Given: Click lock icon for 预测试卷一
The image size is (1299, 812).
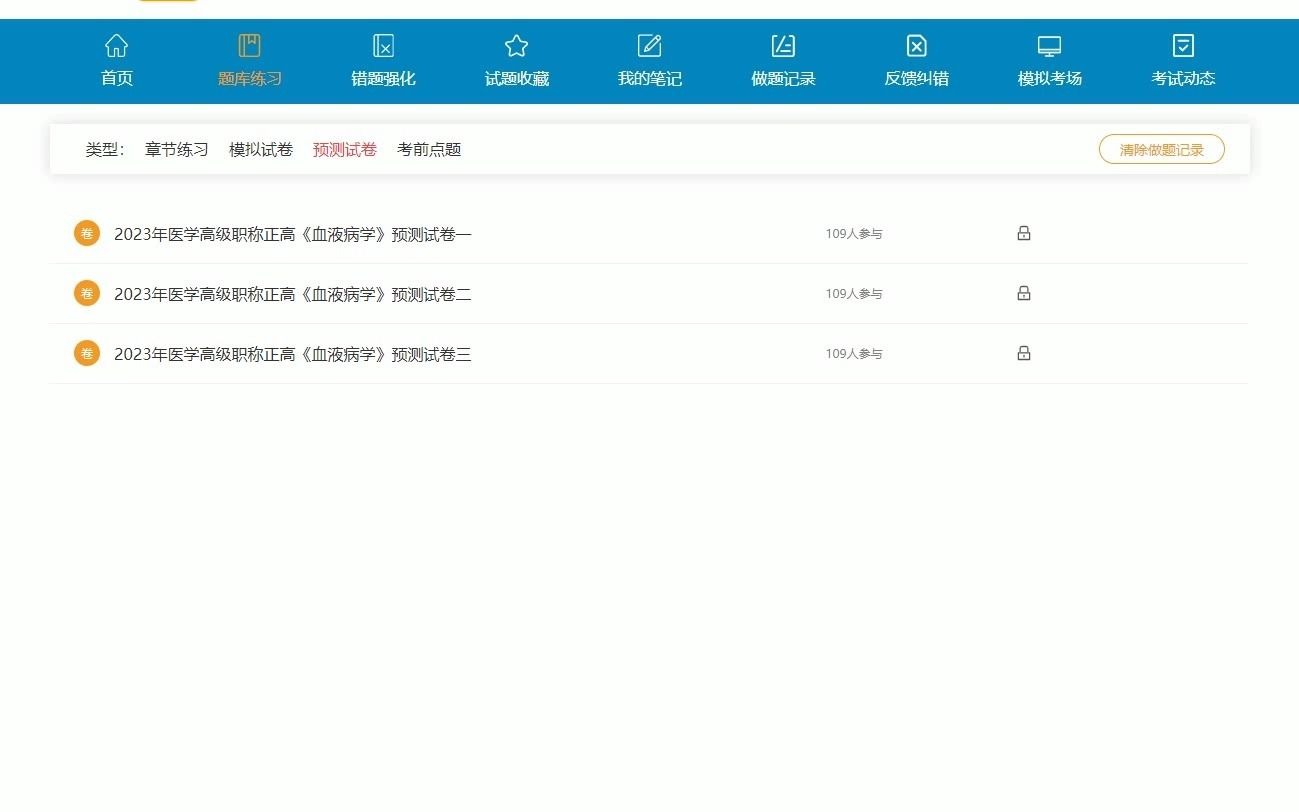Looking at the screenshot, I should [1024, 233].
